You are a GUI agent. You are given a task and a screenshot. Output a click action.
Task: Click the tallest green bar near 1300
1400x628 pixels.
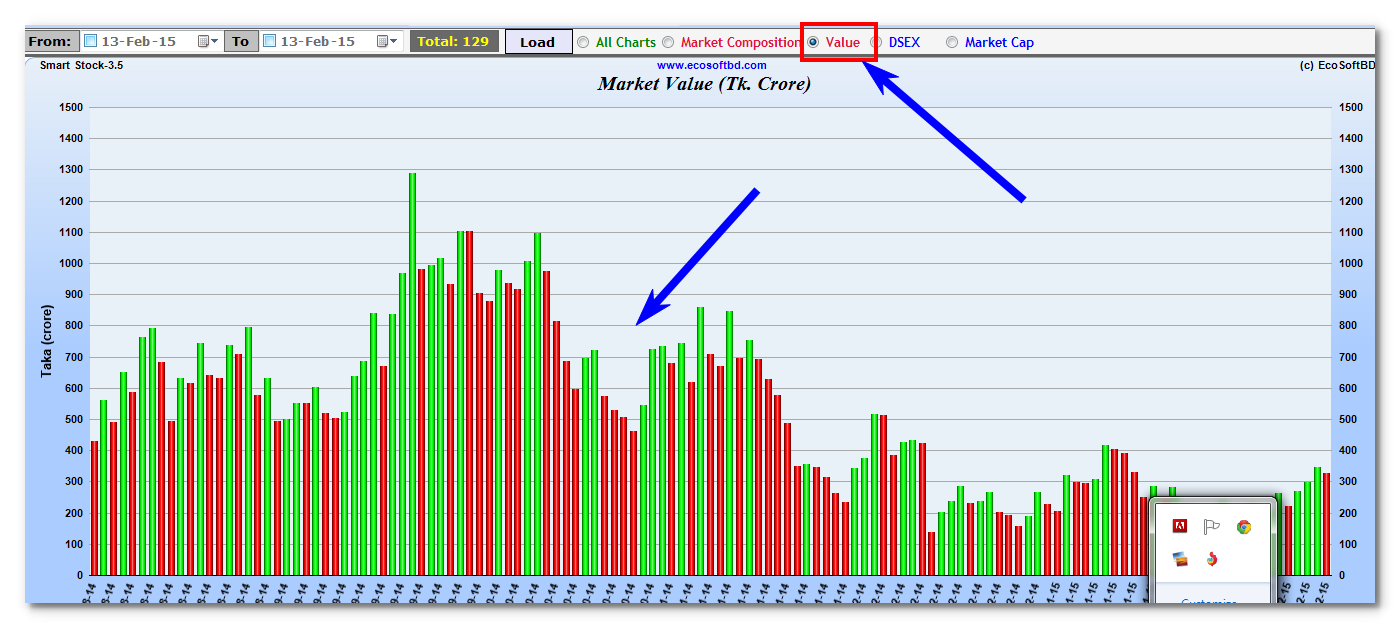click(412, 370)
